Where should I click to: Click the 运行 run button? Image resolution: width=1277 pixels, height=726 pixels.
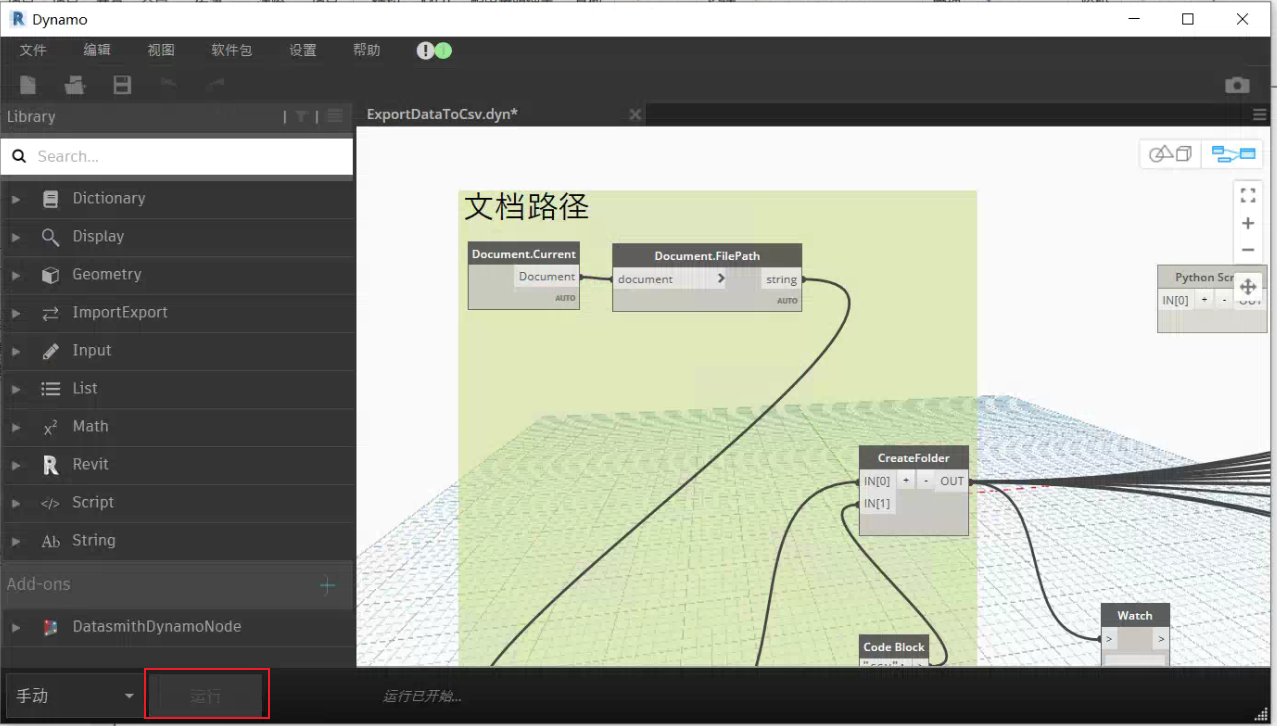point(206,696)
